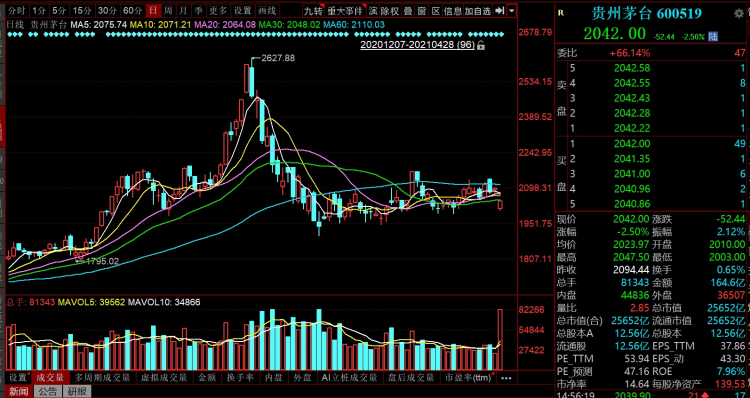Open the 窗 multi-window tool
The width and height of the screenshot is (750, 398).
tap(421, 11)
